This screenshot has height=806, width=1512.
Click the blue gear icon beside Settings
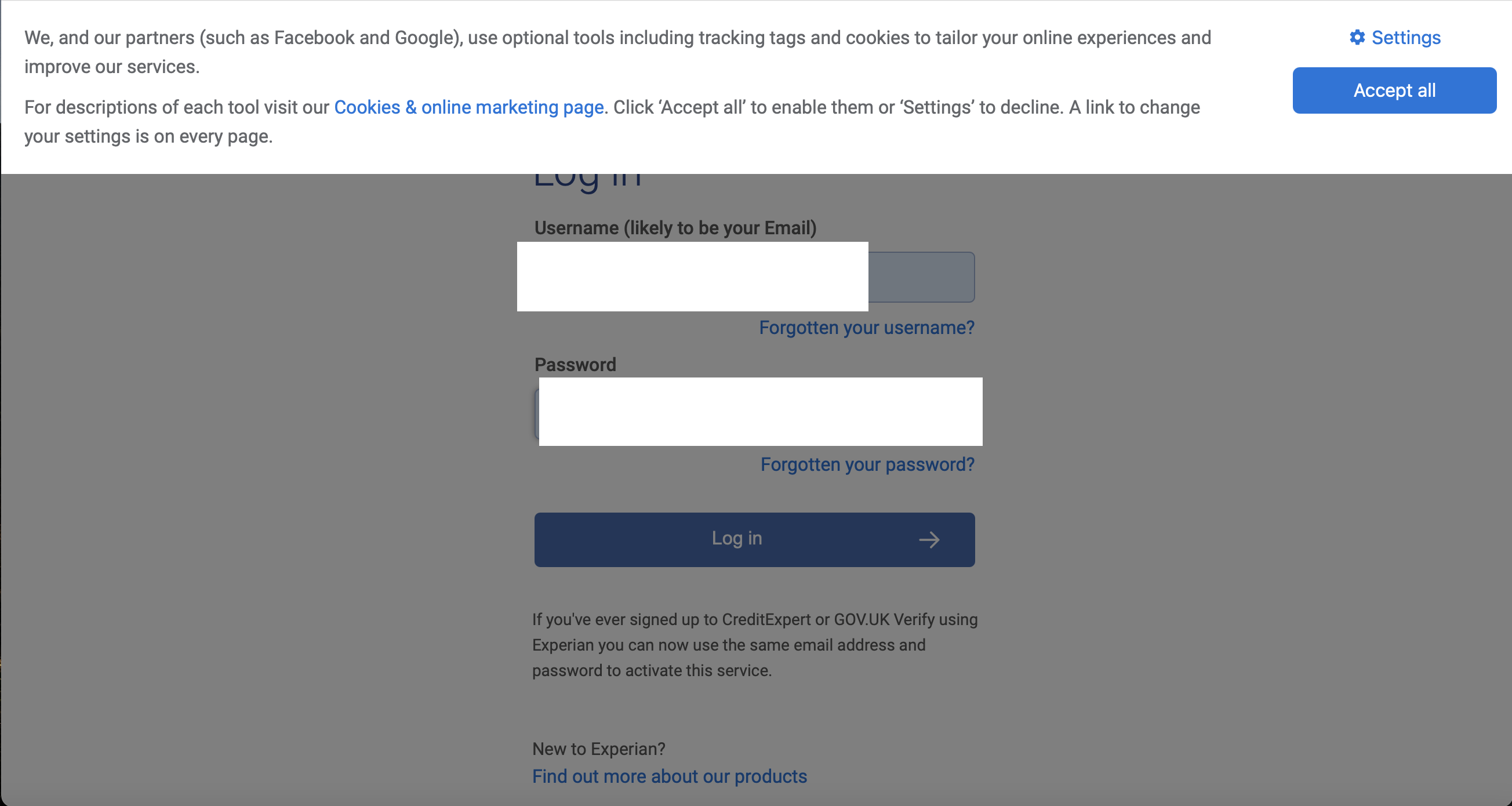point(1358,38)
